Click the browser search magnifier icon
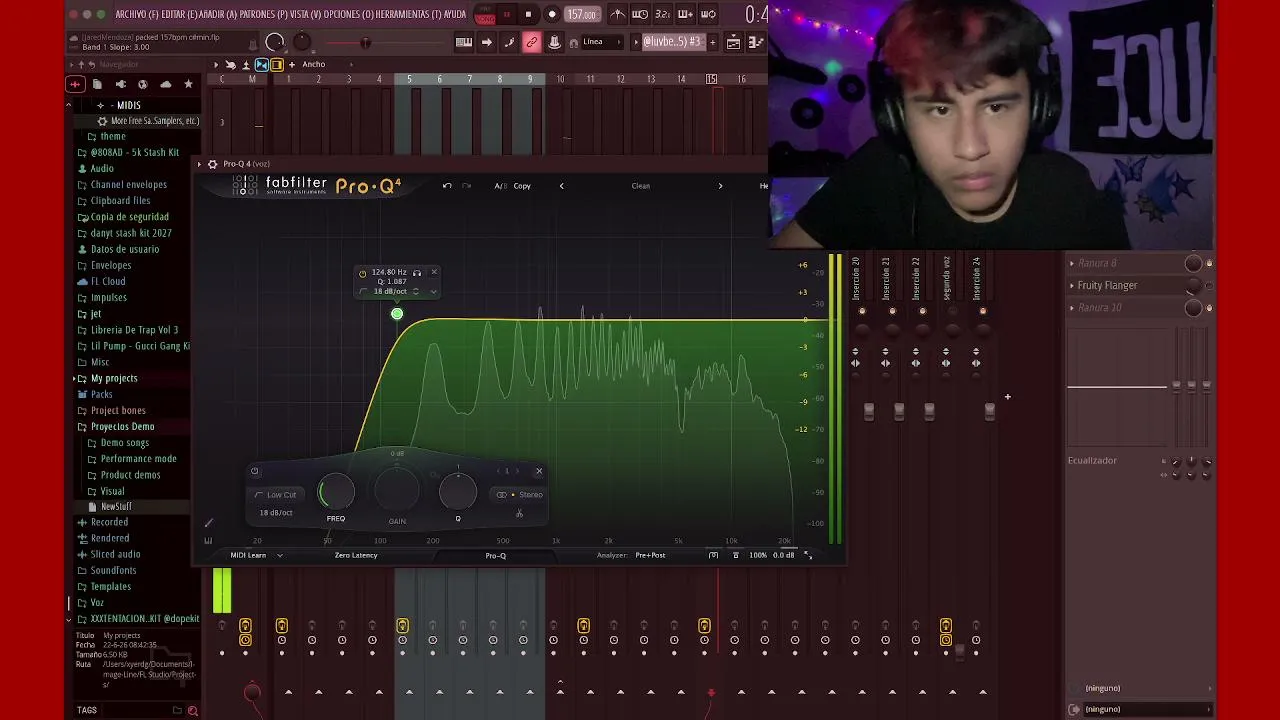The image size is (1280, 720). tap(193, 710)
